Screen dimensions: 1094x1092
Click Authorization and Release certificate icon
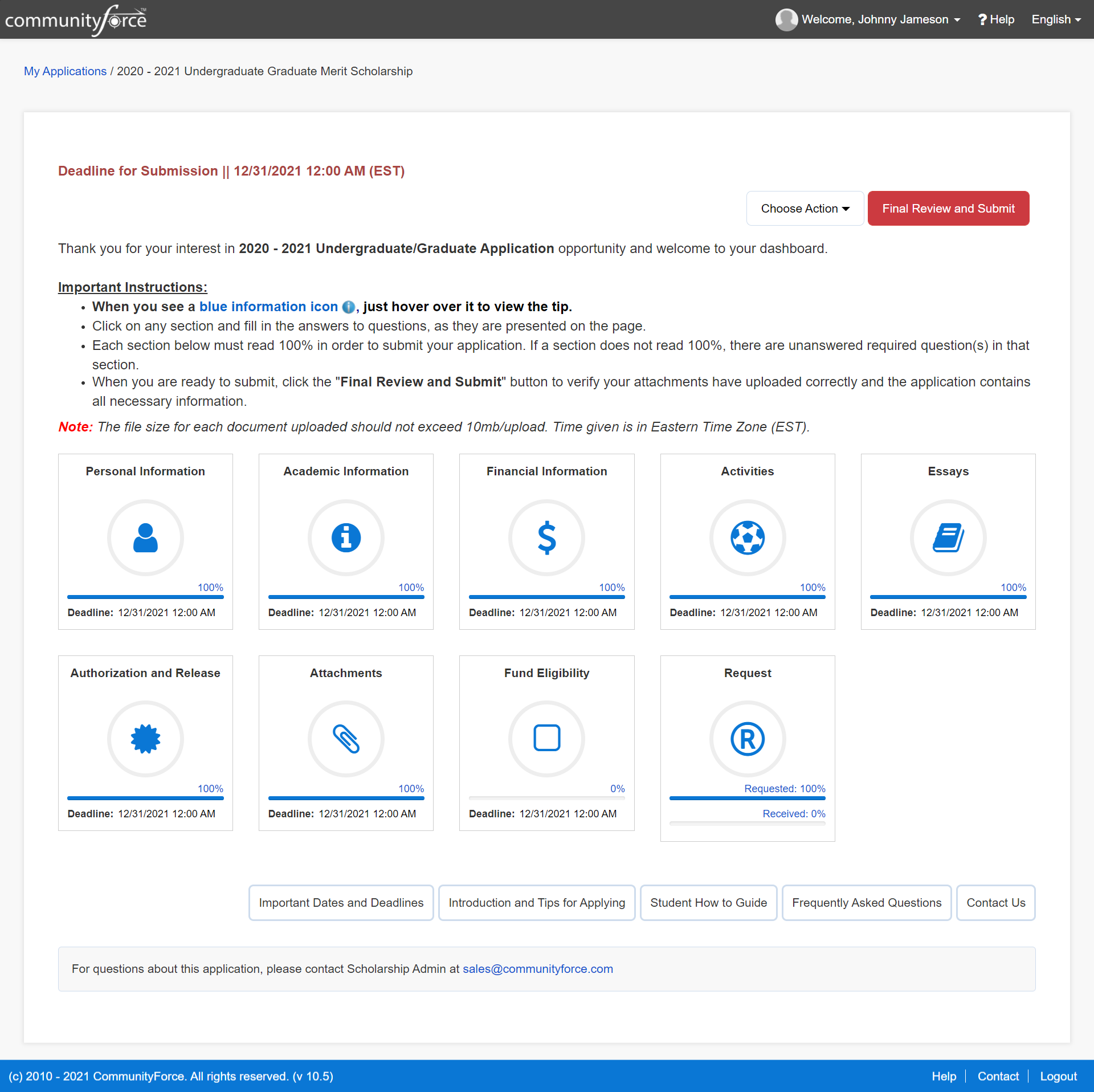pyautogui.click(x=145, y=739)
